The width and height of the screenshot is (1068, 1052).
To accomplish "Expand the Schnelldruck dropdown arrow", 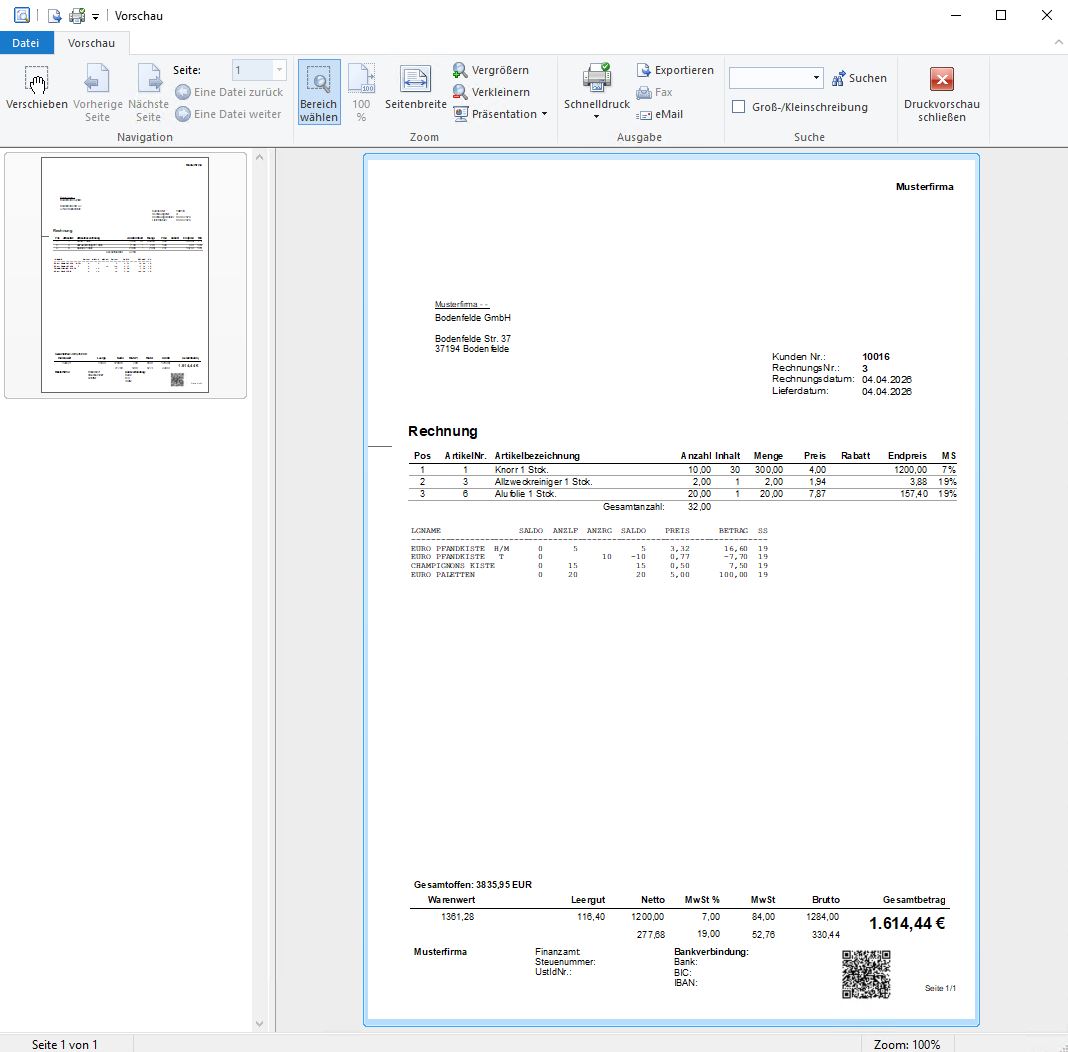I will click(x=597, y=117).
